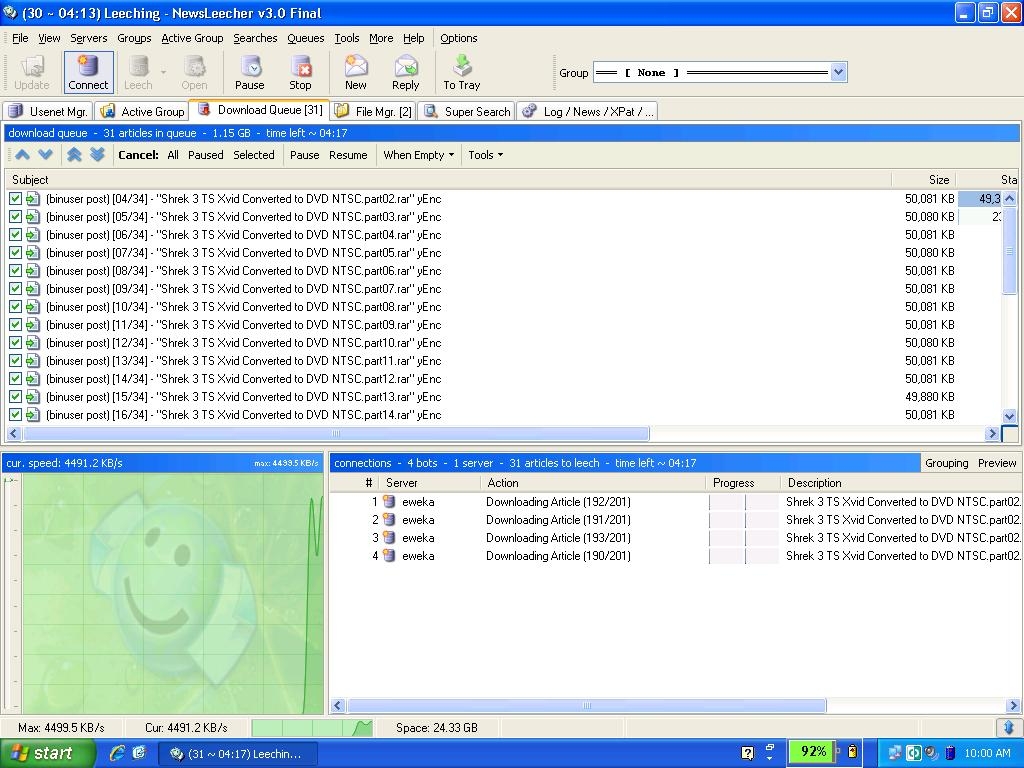Open the Options menu
The height and width of the screenshot is (768, 1024).
[x=458, y=38]
